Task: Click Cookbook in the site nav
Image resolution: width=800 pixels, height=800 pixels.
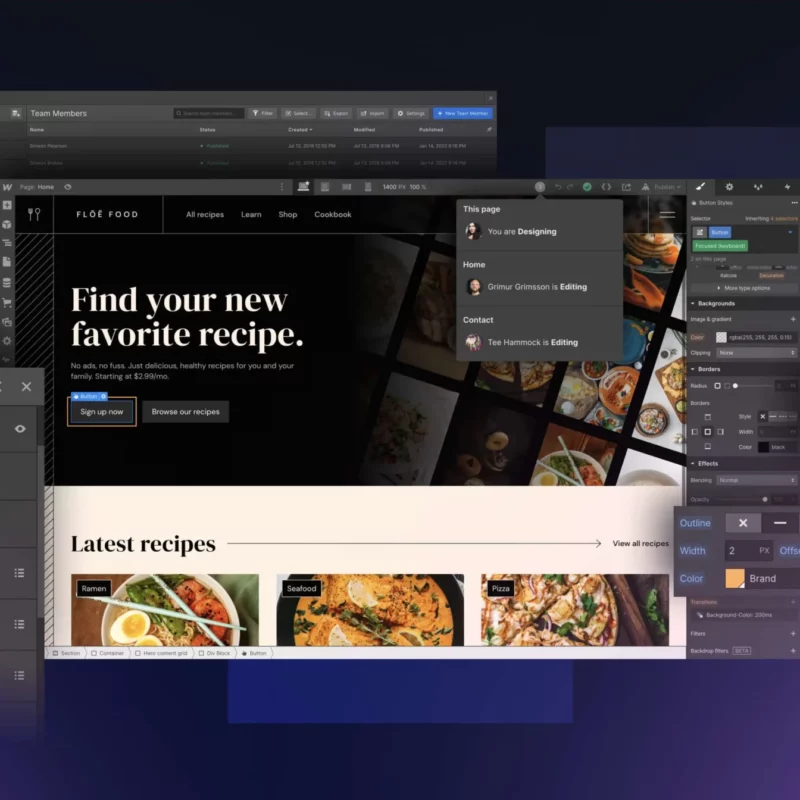Action: tap(333, 215)
